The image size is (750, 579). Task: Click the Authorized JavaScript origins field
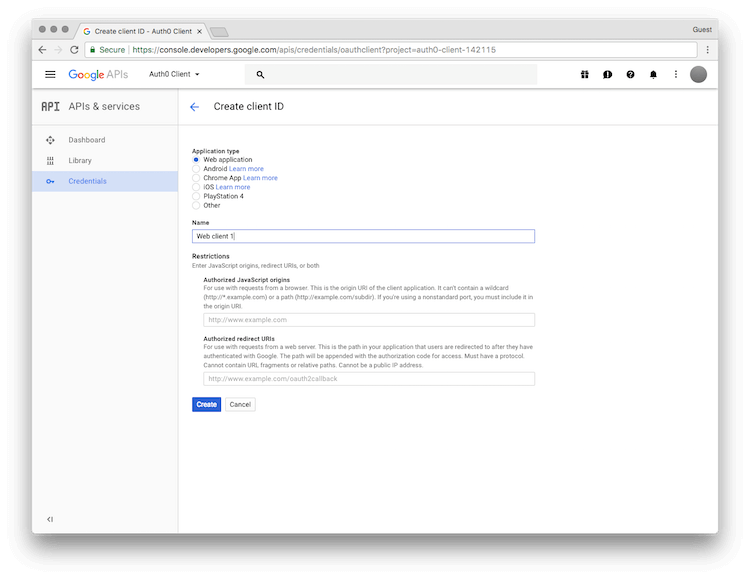coord(369,320)
